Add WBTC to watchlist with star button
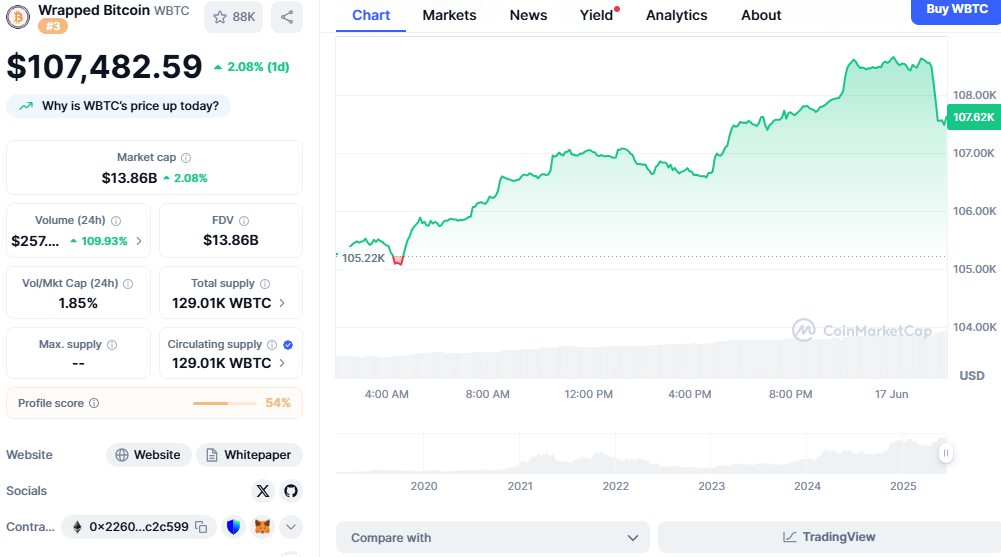 coord(234,17)
